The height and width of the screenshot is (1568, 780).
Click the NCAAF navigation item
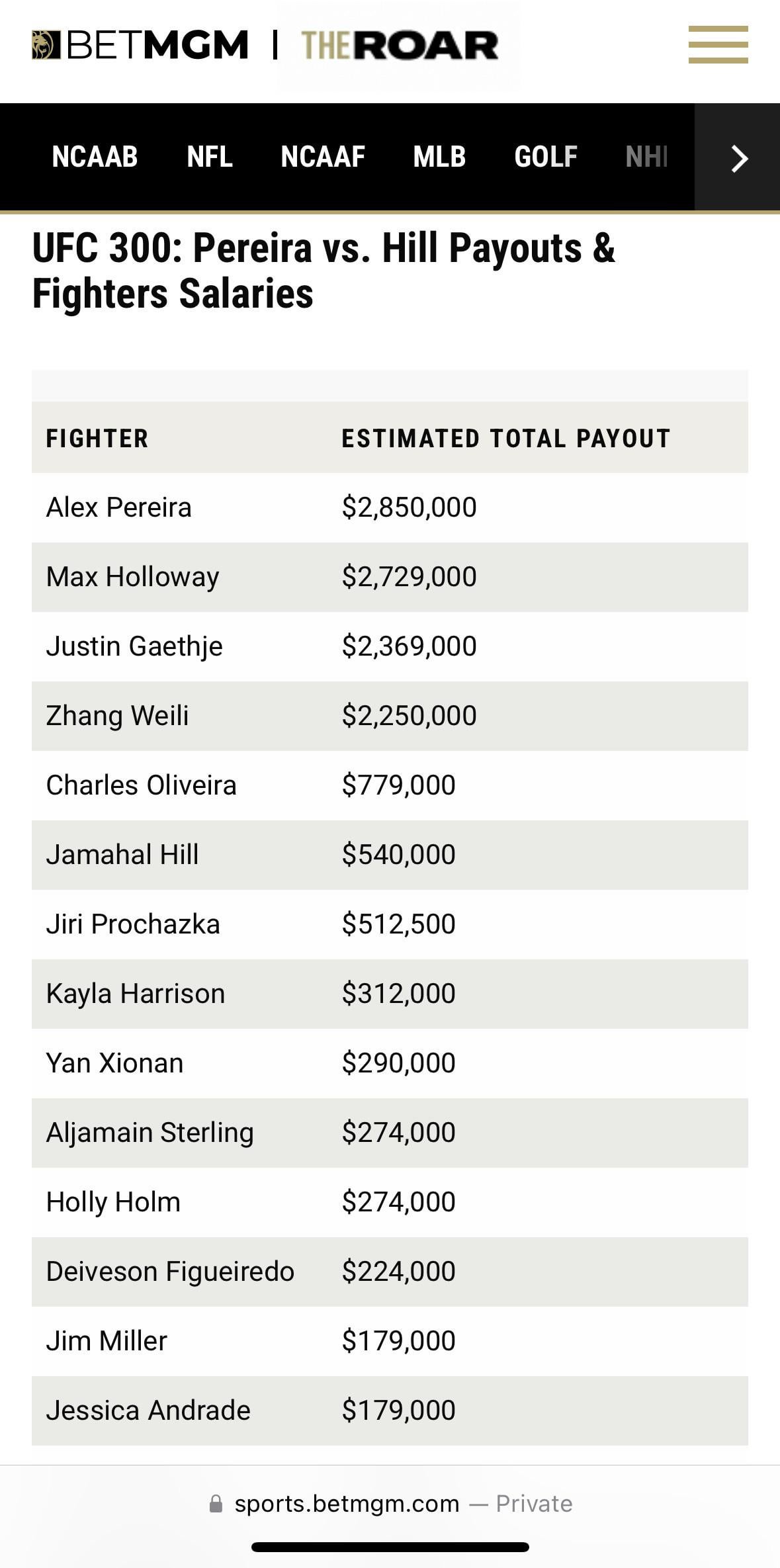(324, 157)
